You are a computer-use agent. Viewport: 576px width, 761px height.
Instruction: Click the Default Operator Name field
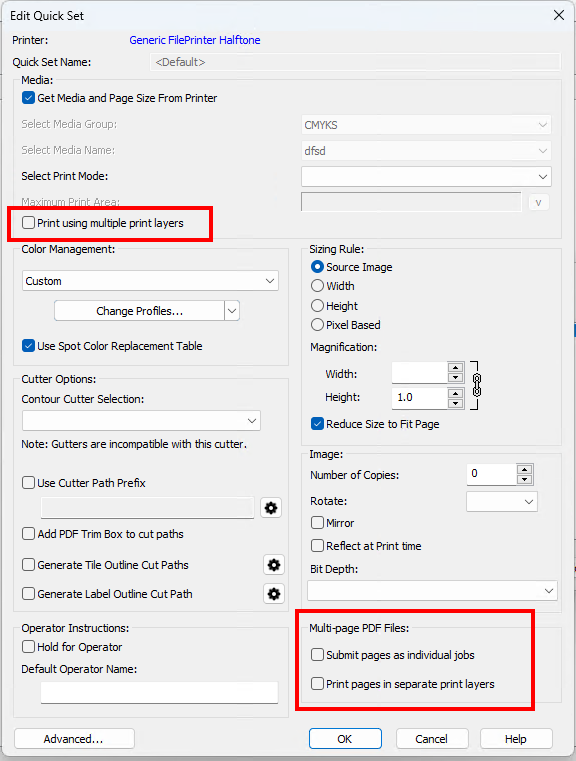[159, 693]
